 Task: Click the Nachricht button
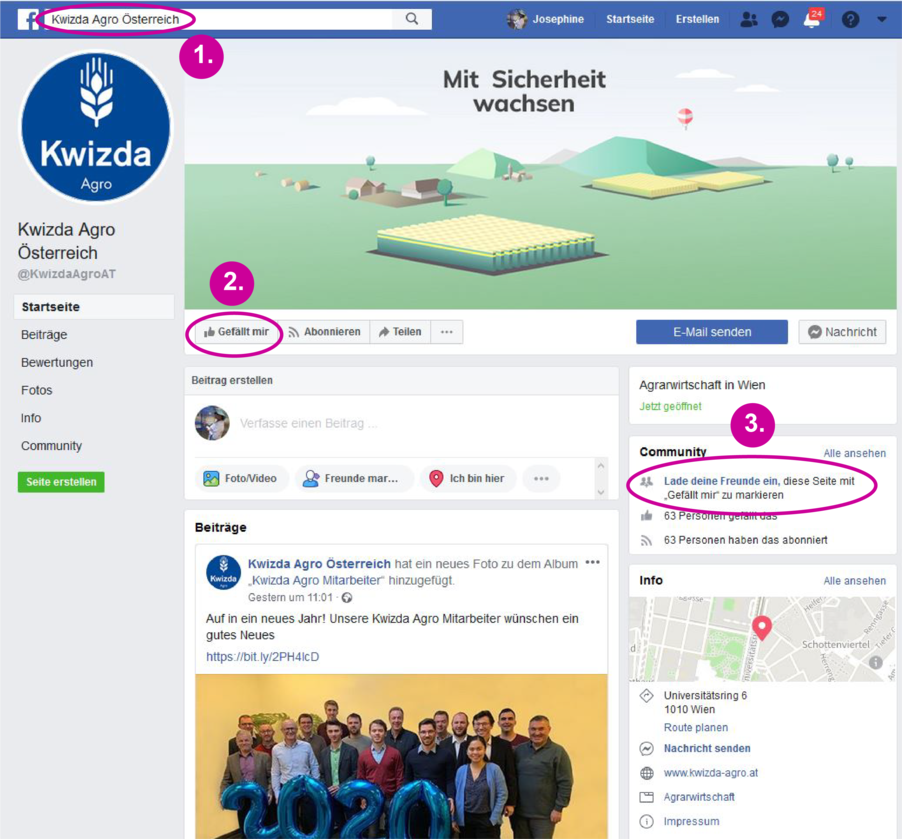tap(842, 332)
